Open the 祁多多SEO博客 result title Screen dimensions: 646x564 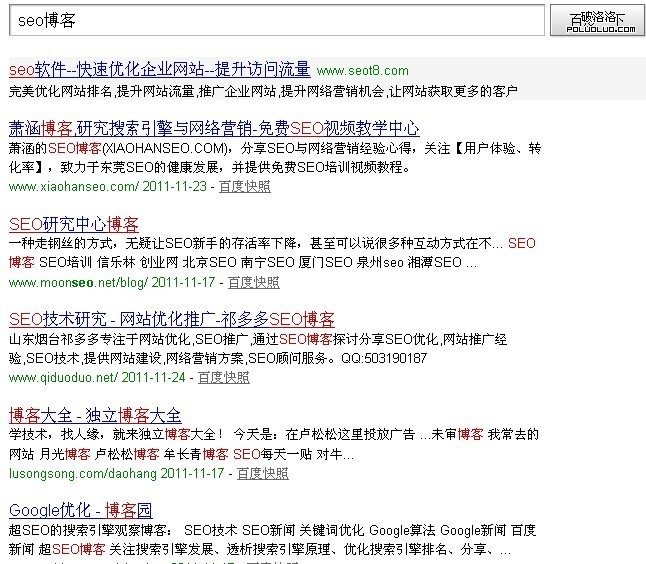point(171,320)
